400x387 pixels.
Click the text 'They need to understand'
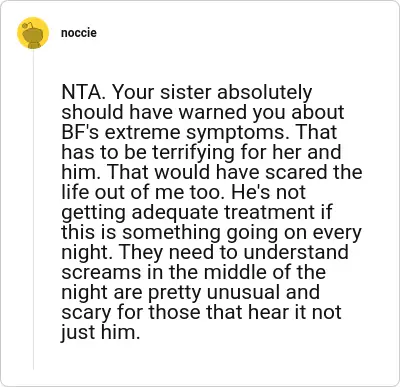tap(233, 252)
